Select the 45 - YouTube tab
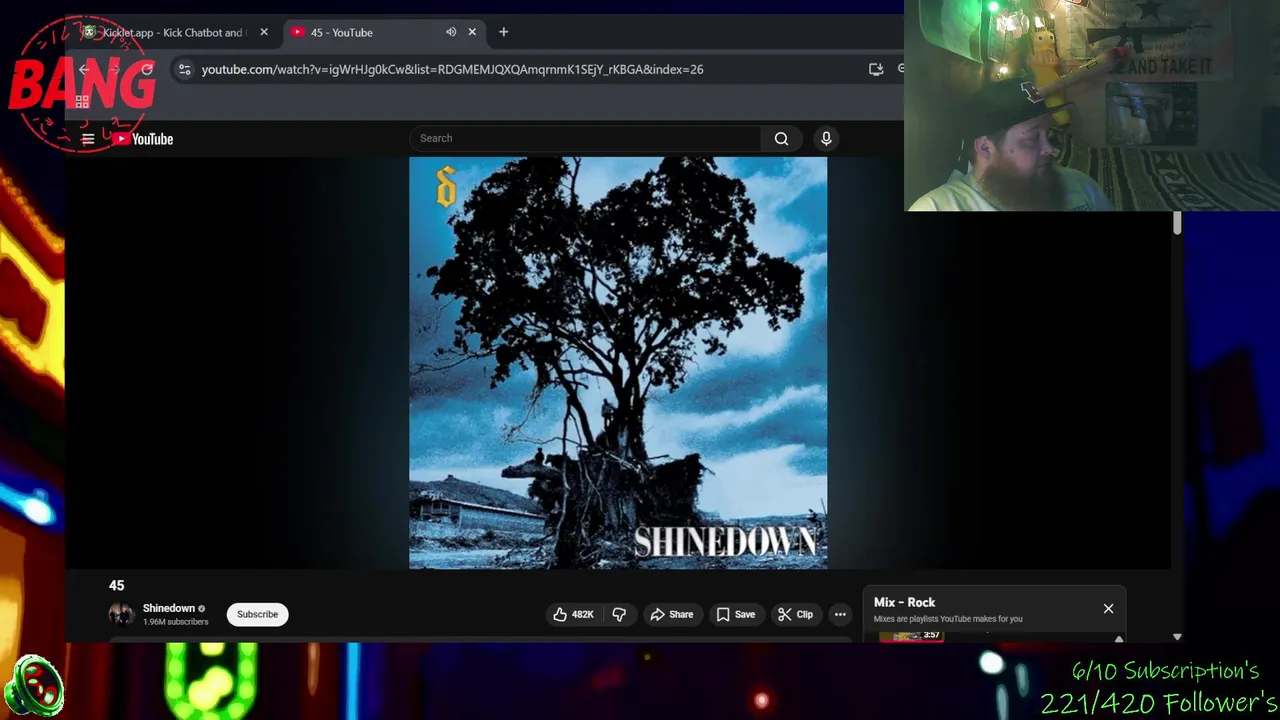The width and height of the screenshot is (1280, 720). [383, 32]
